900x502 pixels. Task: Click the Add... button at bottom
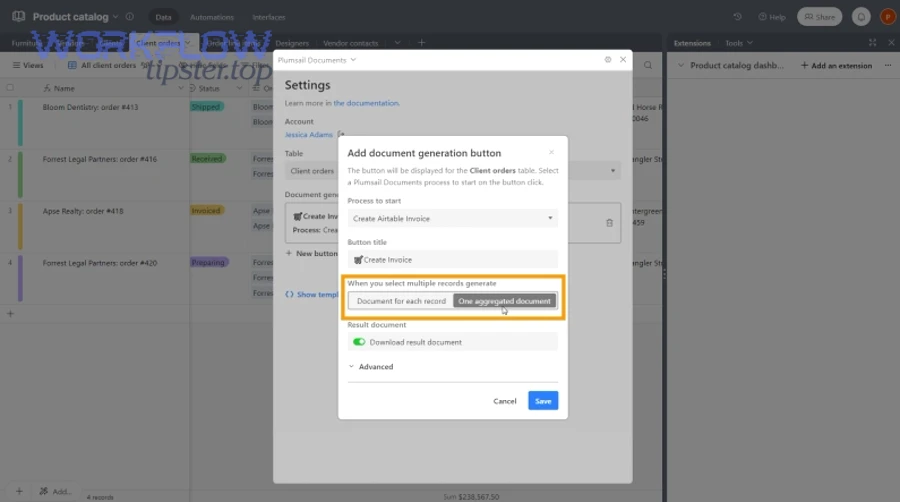click(55, 491)
